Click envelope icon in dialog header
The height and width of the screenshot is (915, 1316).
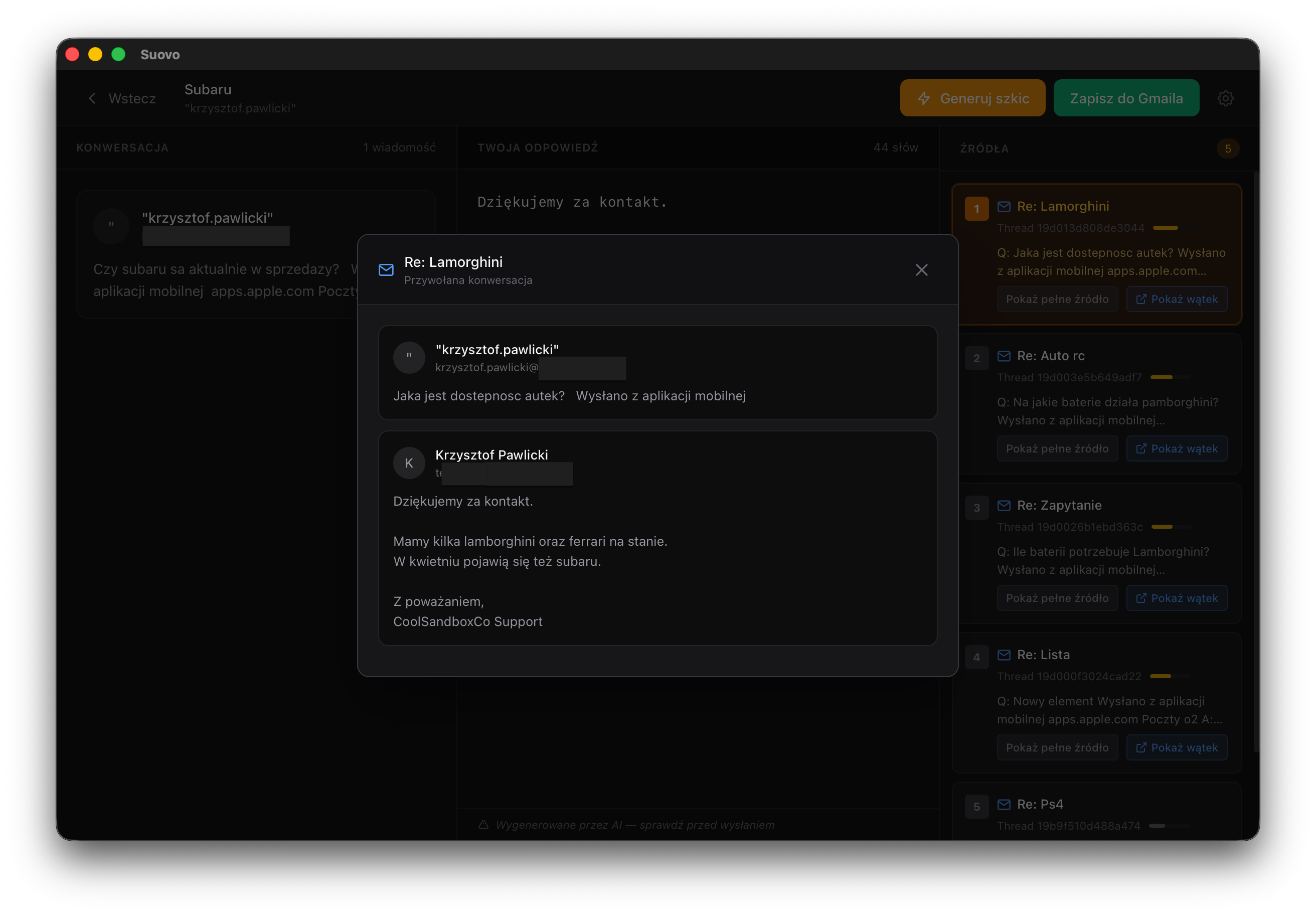(x=386, y=270)
